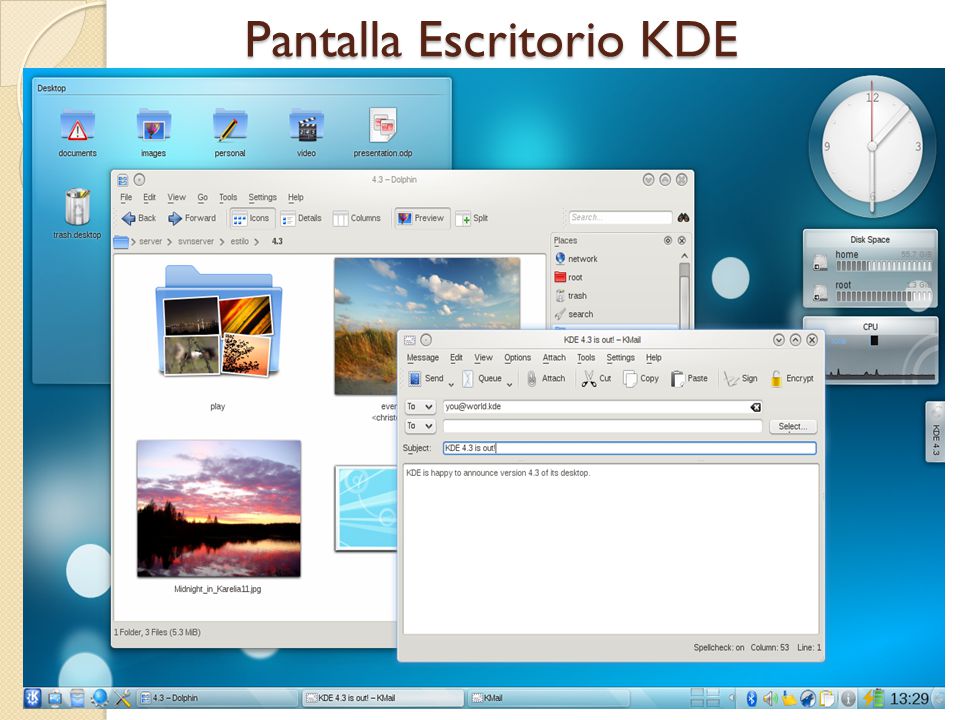Select trash in Places panel
The width and height of the screenshot is (960, 720).
click(571, 296)
